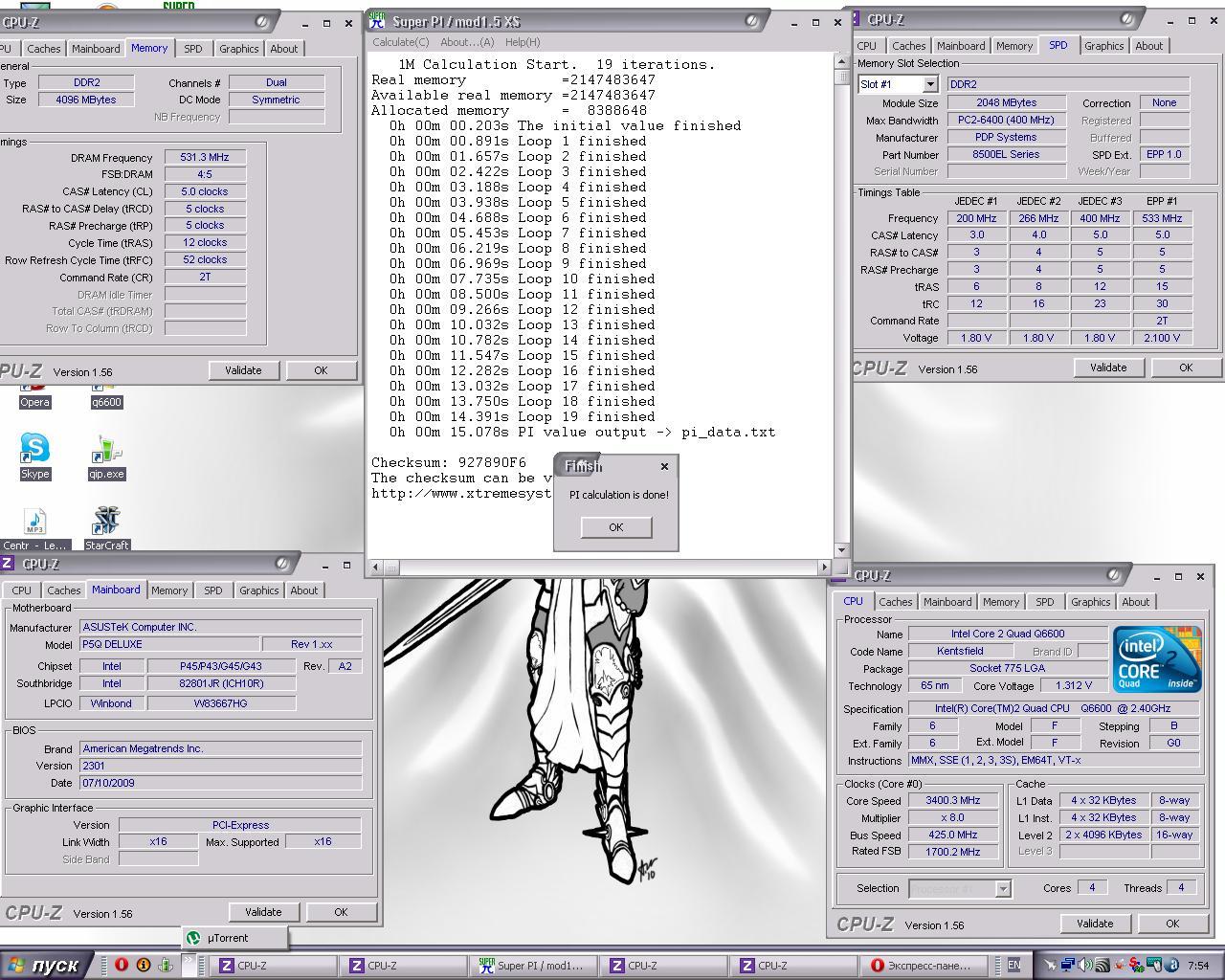Click Super PI scrollbar down arrow

coord(841,550)
